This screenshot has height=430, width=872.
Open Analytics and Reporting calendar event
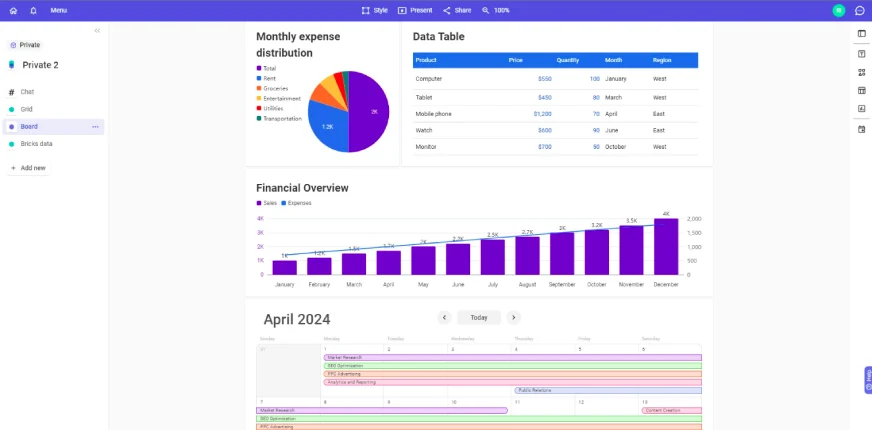(513, 382)
